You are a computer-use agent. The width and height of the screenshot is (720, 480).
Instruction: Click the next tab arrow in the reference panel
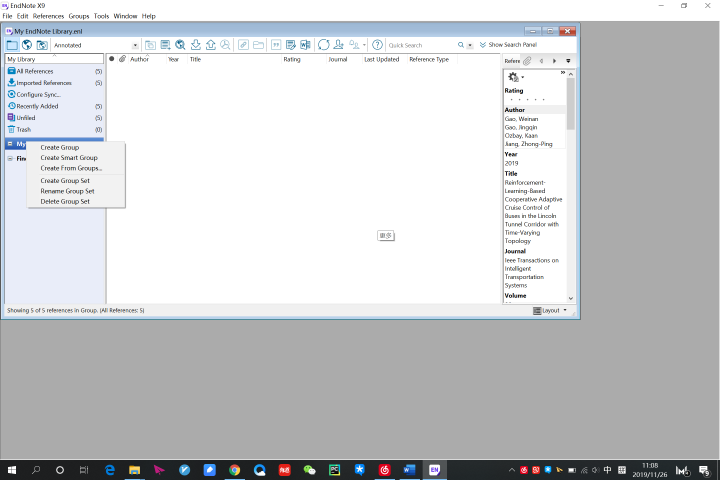pos(555,61)
